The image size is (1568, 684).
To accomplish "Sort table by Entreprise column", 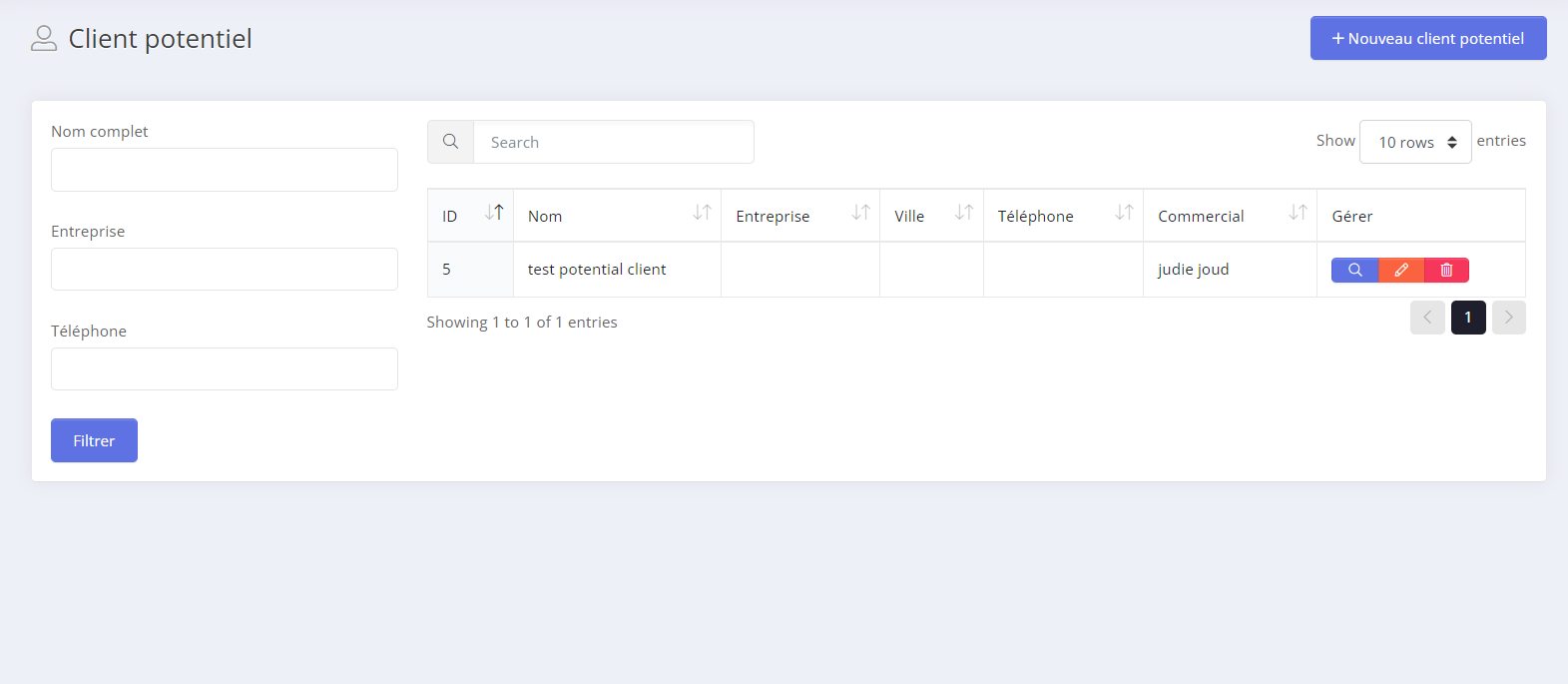I will click(x=860, y=213).
